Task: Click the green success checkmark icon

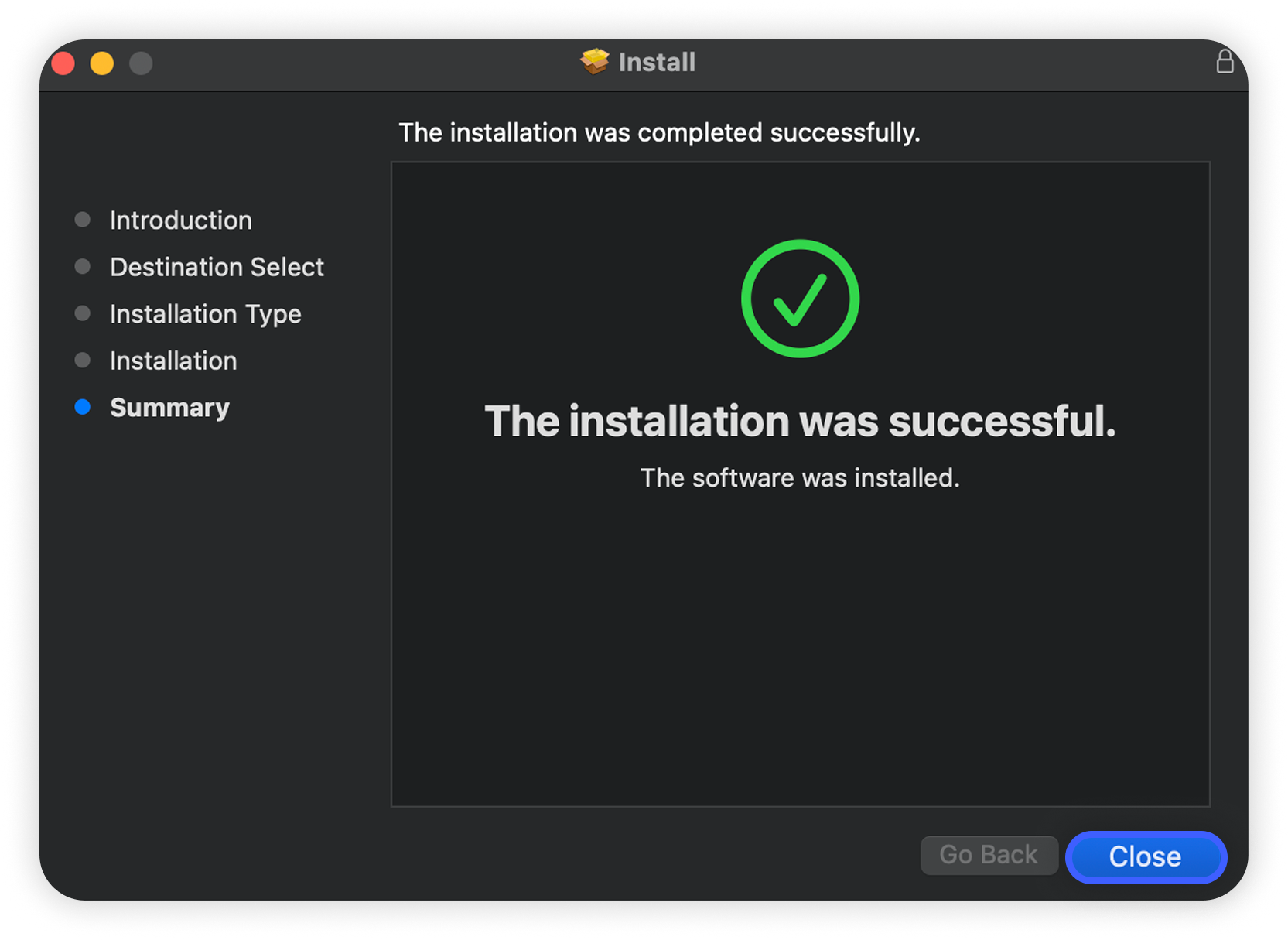Action: (x=800, y=299)
